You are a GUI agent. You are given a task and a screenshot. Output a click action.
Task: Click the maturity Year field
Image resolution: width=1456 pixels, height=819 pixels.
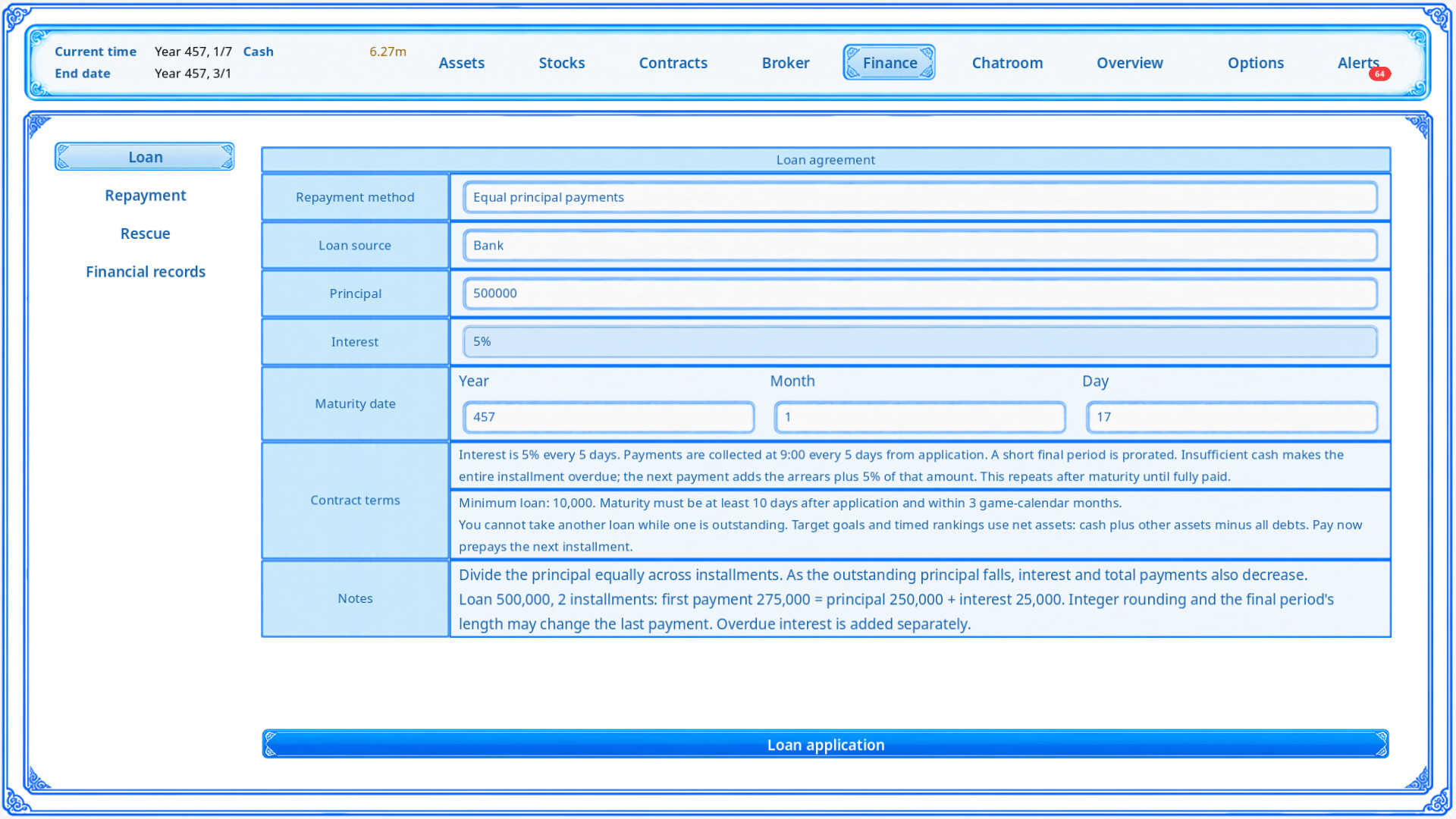[x=608, y=417]
